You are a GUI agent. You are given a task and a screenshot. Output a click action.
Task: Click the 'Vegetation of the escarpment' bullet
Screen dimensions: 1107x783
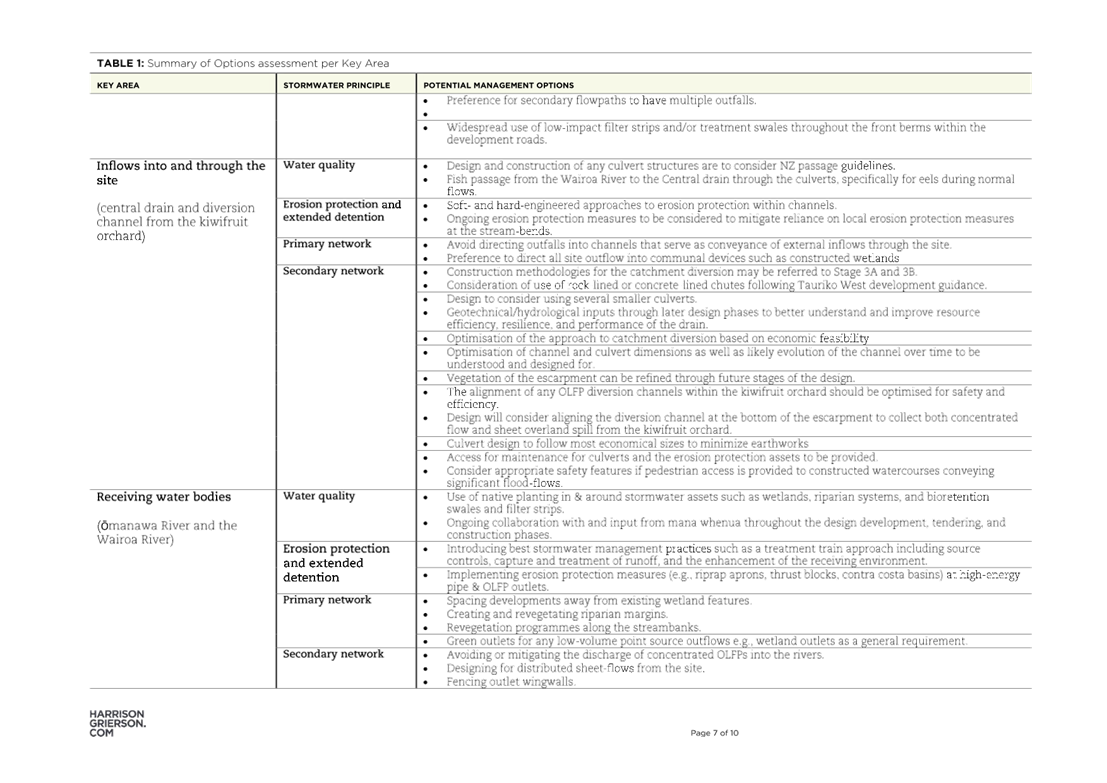click(x=650, y=378)
